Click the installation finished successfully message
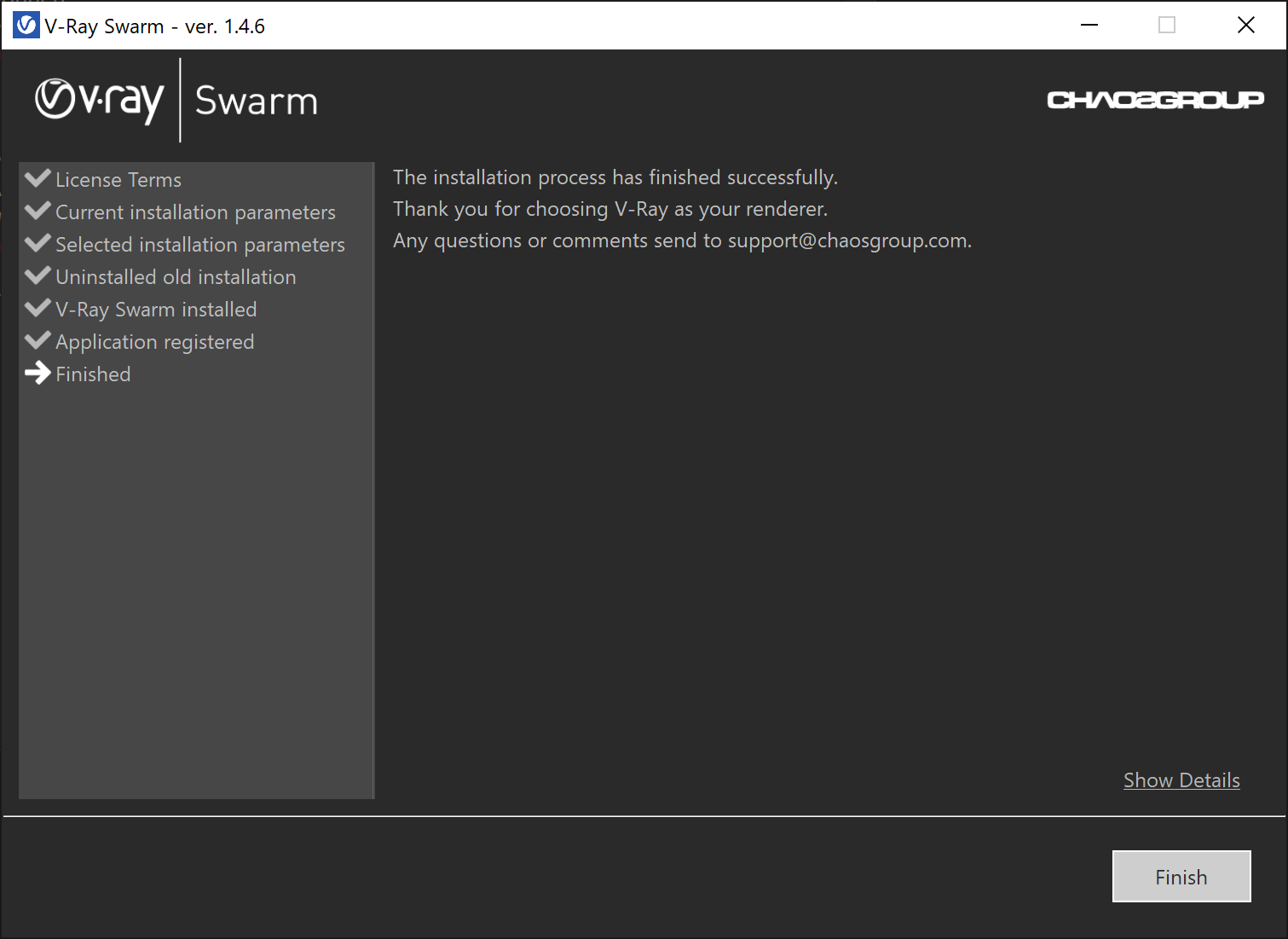 click(615, 177)
